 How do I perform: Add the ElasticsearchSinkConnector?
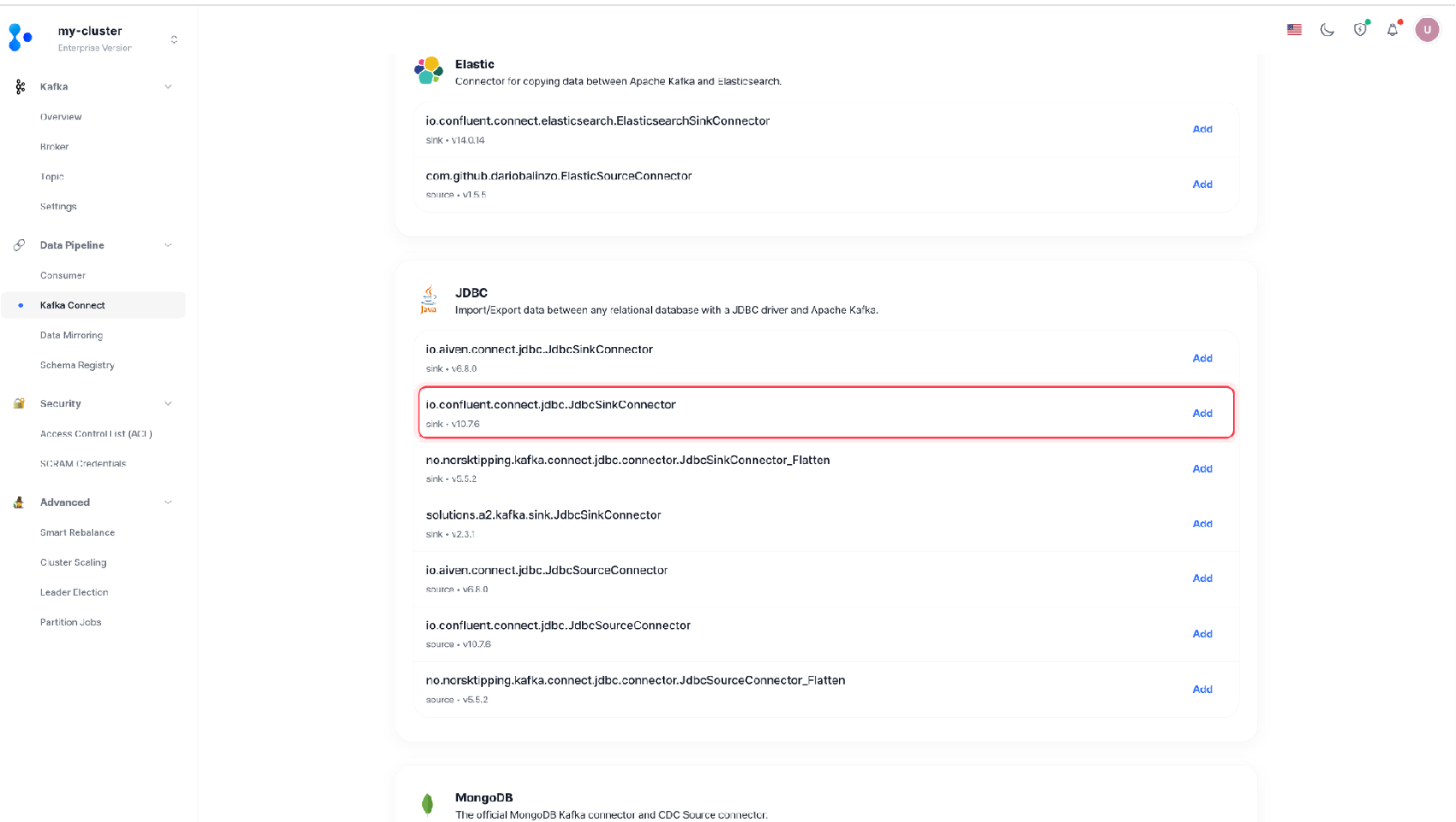pyautogui.click(x=1202, y=129)
